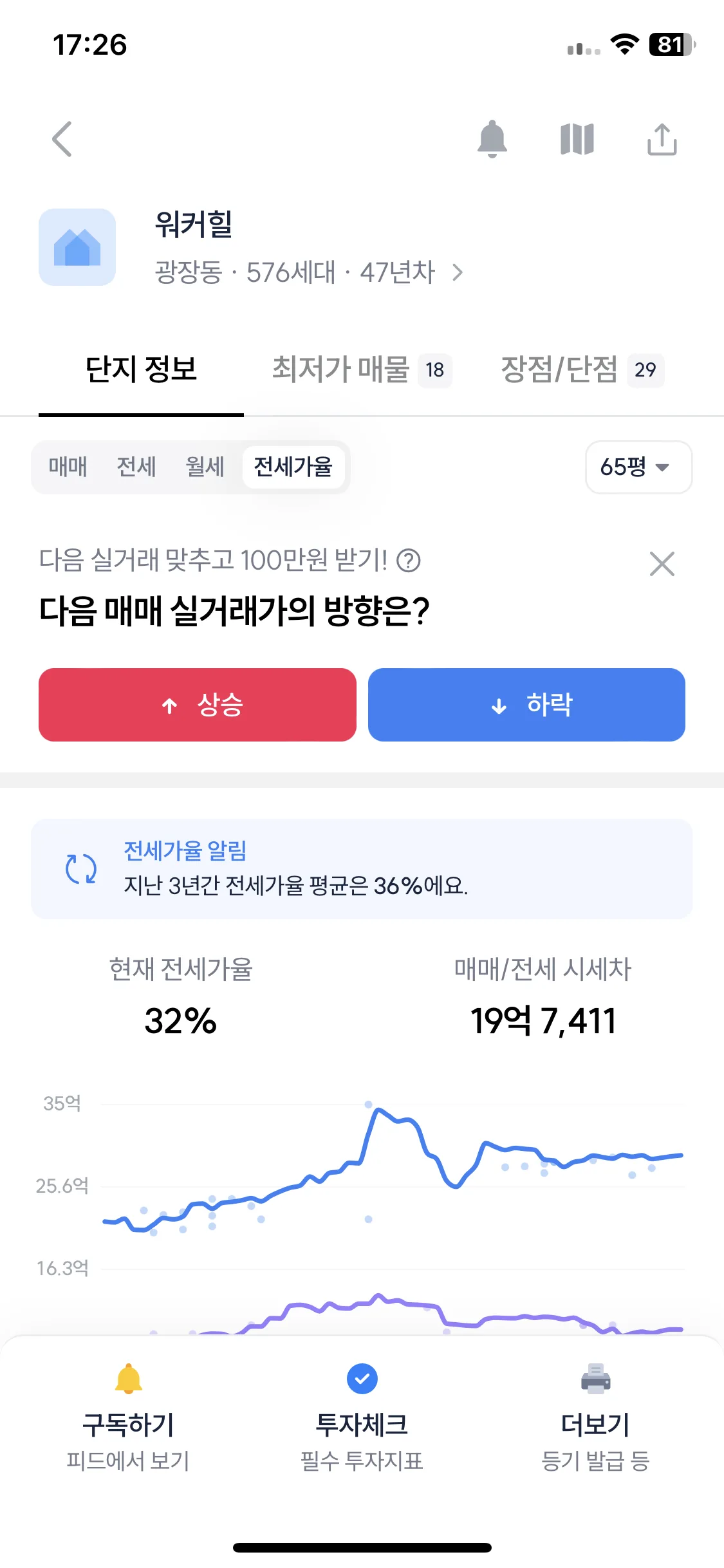Tap the blue apartment complex icon
724x1568 pixels.
77,247
